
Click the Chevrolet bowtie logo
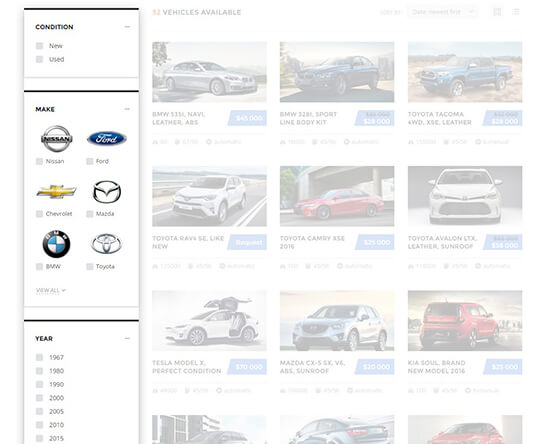pyautogui.click(x=57, y=192)
